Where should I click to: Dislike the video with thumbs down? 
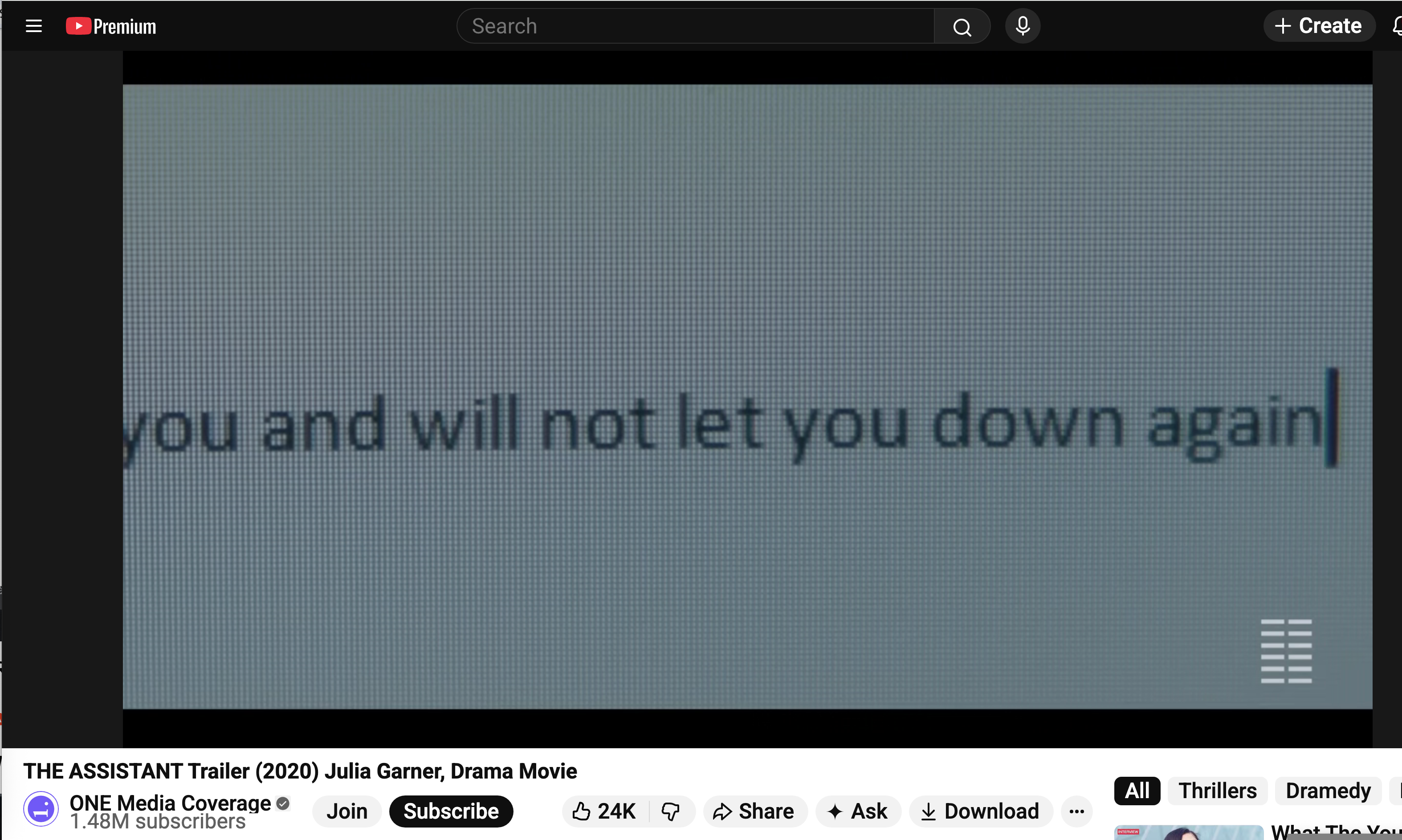pos(671,811)
